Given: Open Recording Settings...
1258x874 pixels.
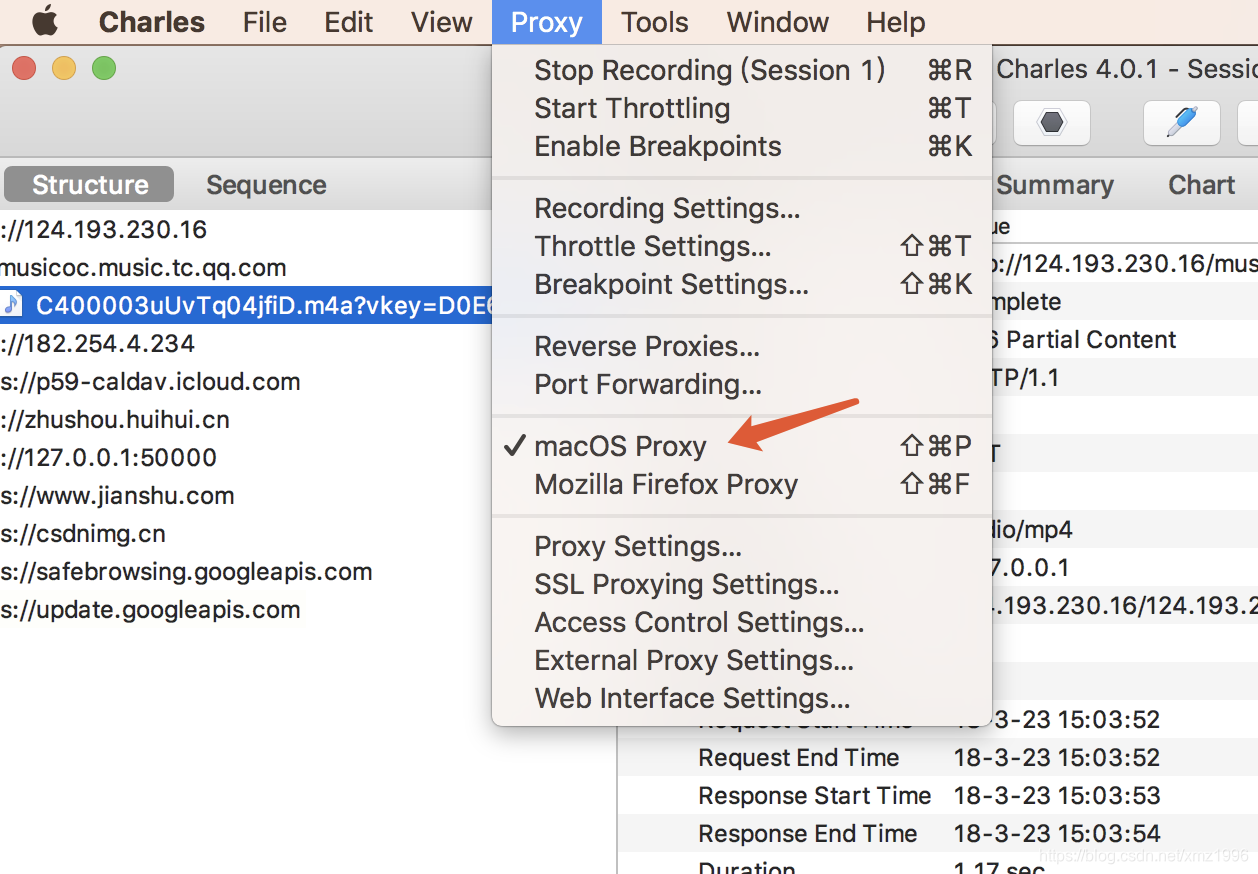Looking at the screenshot, I should coord(742,208).
